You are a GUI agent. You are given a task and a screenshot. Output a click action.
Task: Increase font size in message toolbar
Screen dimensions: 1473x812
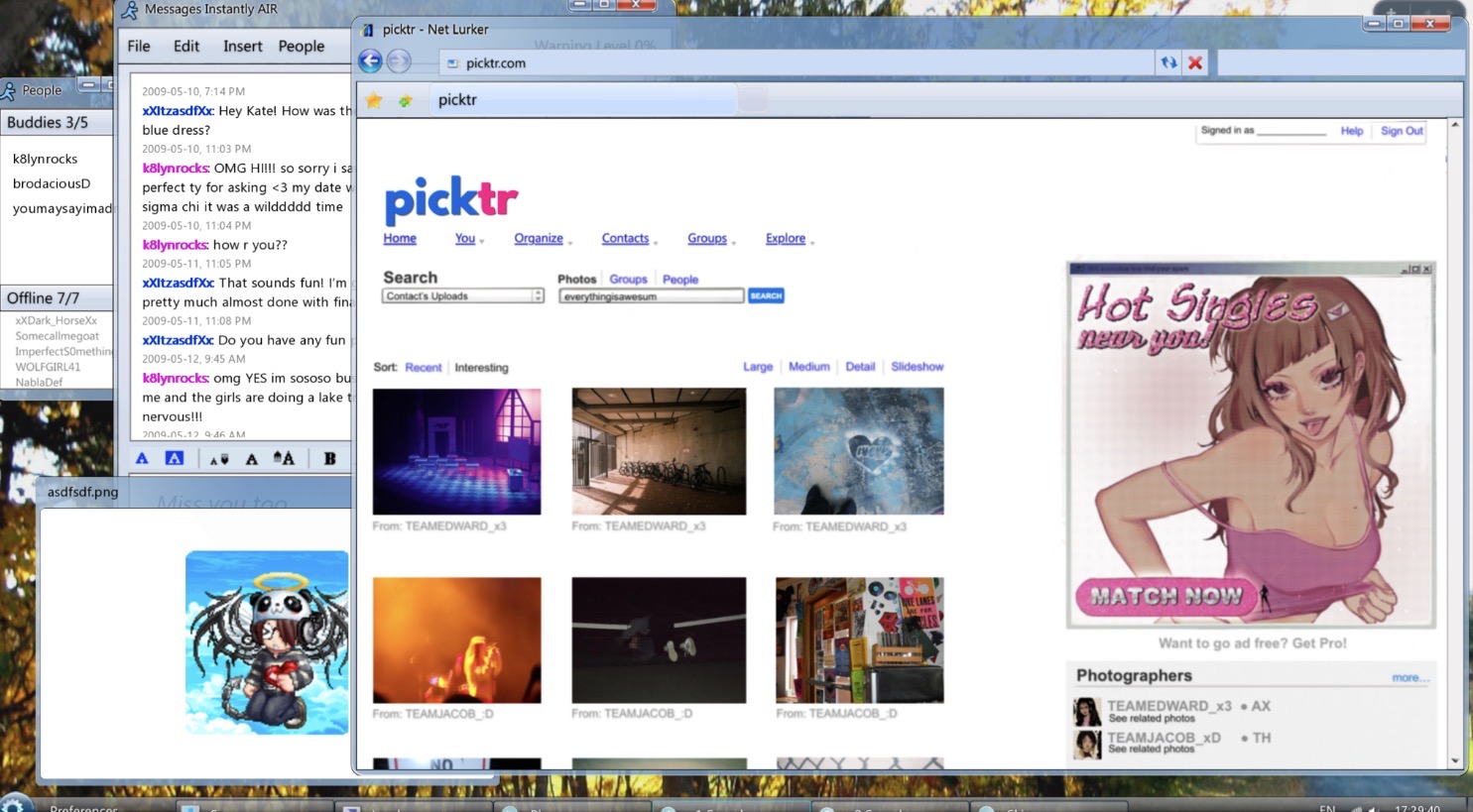(285, 458)
